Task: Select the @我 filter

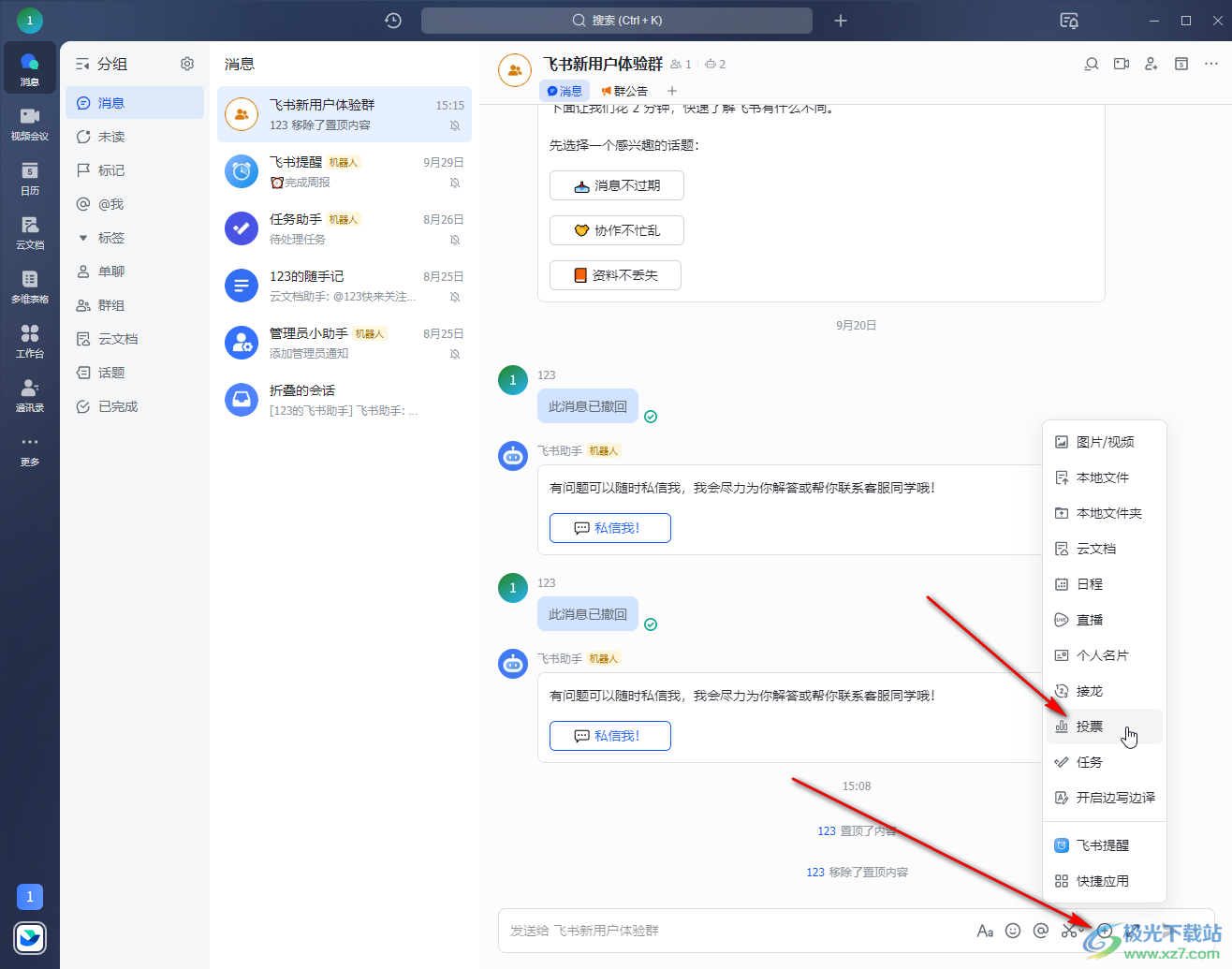Action: [135, 204]
